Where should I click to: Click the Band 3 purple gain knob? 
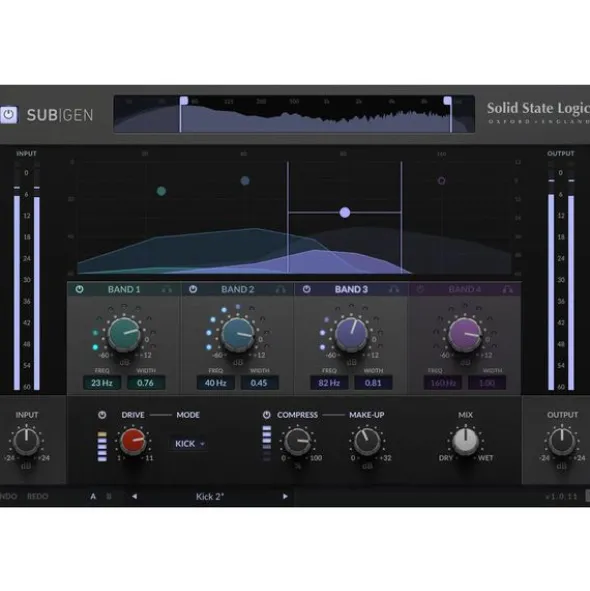coord(351,334)
